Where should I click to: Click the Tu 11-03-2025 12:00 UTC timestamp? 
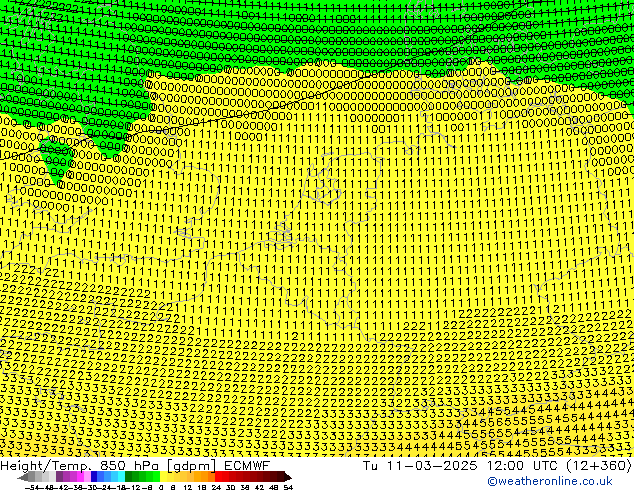click(460, 466)
